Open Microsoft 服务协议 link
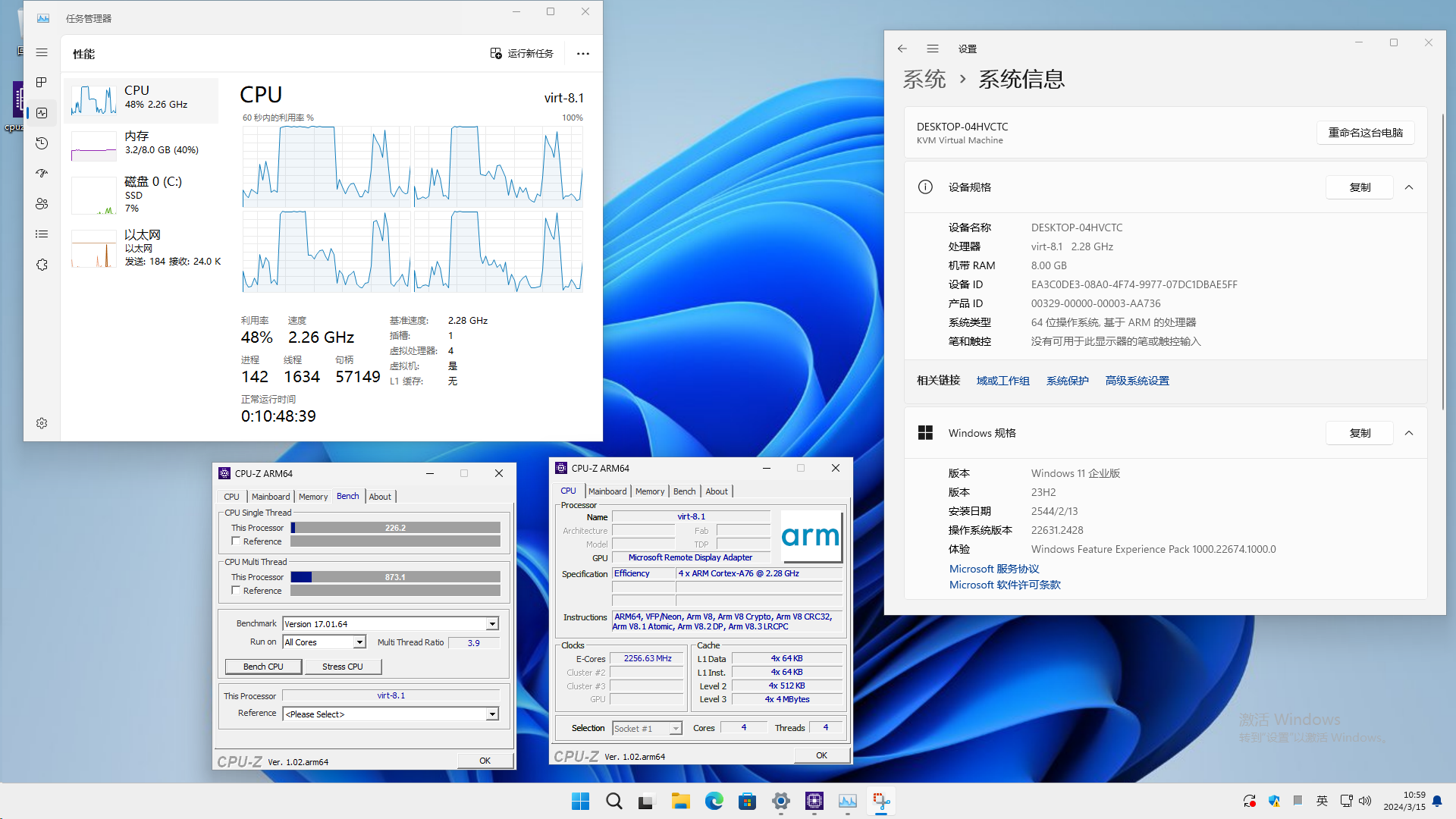The image size is (1456, 819). [994, 569]
